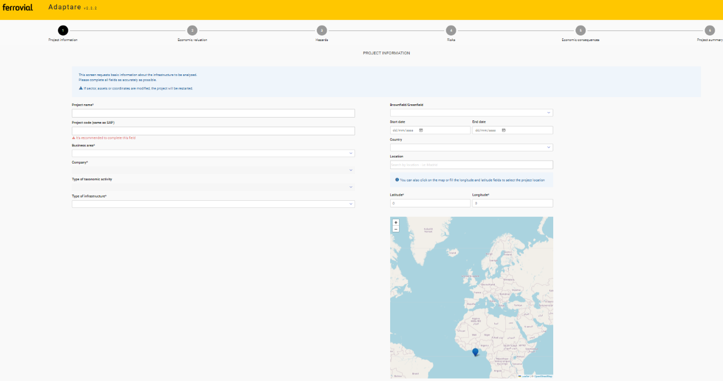Go to step 1 Project information
Screen dimensions: 723x381
click(63, 30)
